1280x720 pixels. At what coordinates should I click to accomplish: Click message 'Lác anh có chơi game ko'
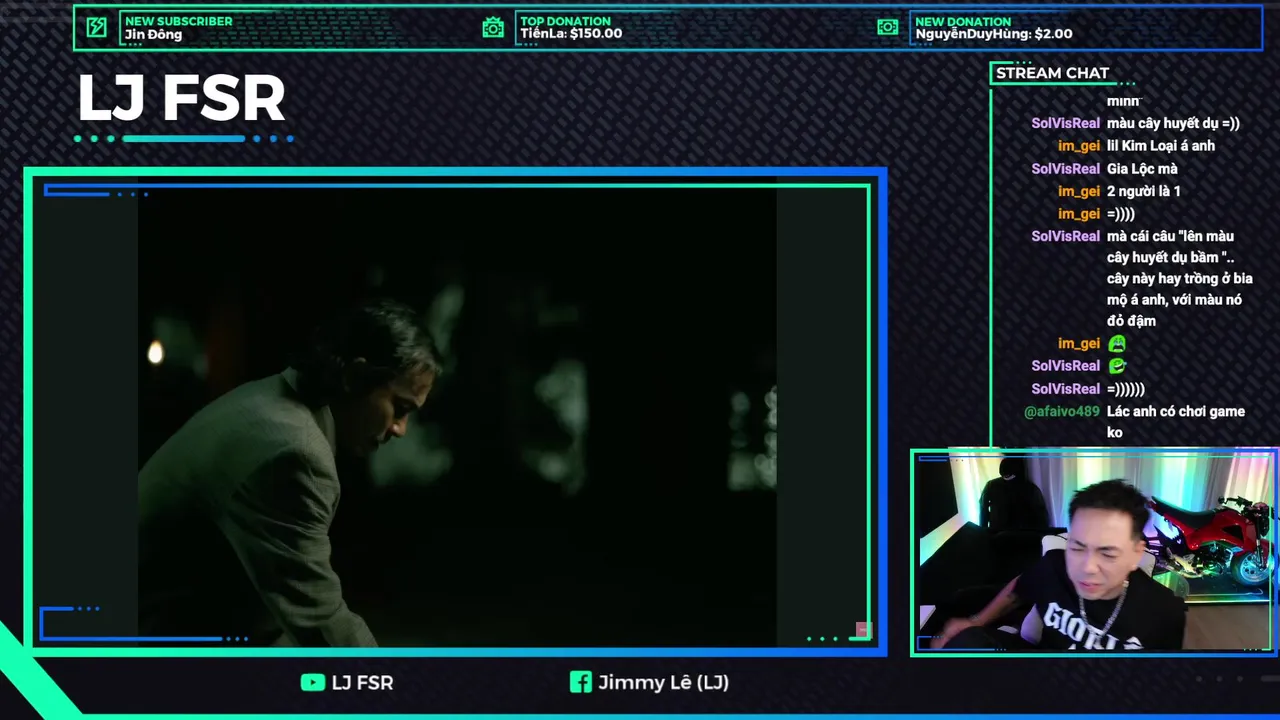[1176, 422]
